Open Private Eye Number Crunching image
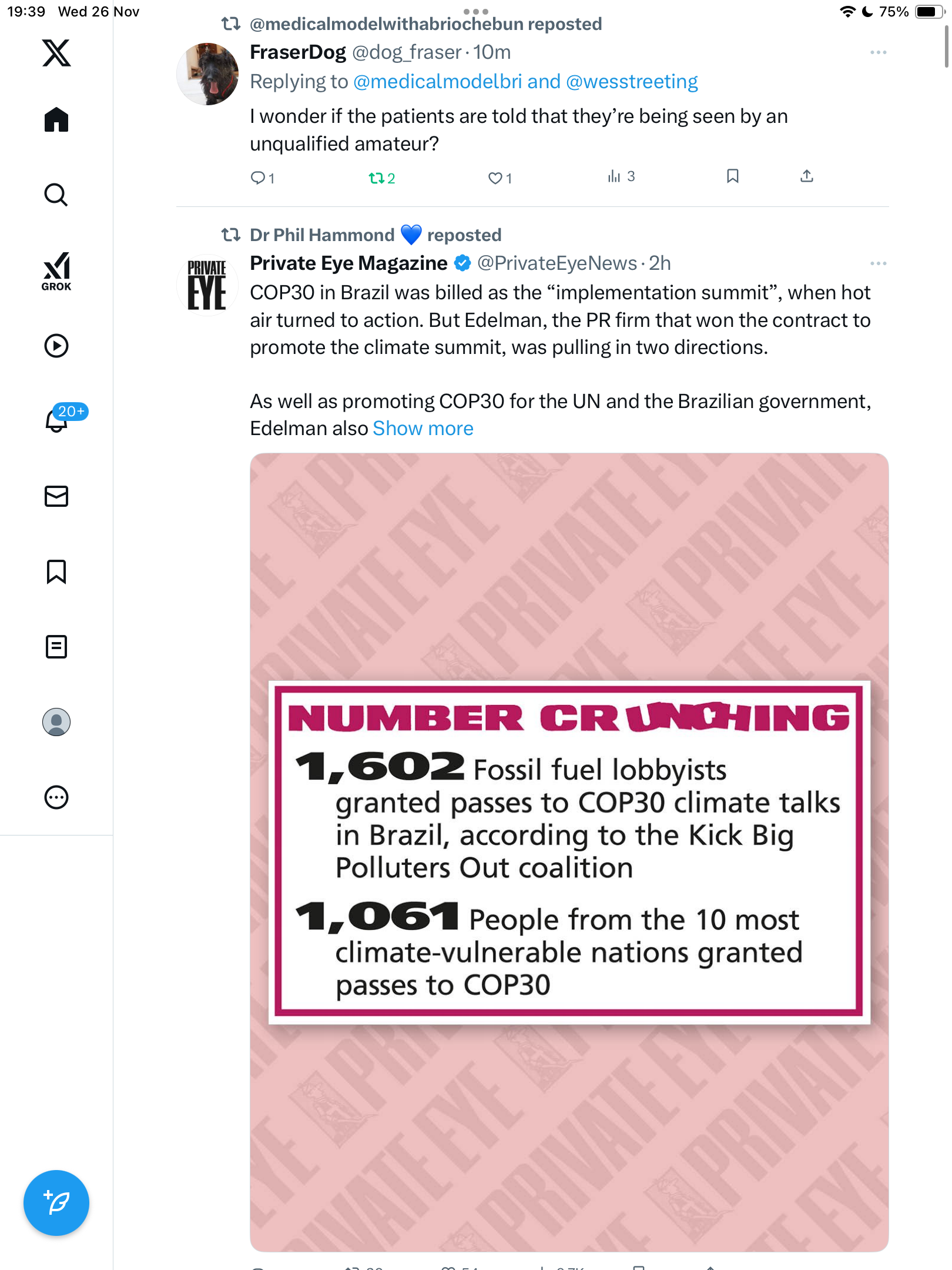 (x=569, y=851)
